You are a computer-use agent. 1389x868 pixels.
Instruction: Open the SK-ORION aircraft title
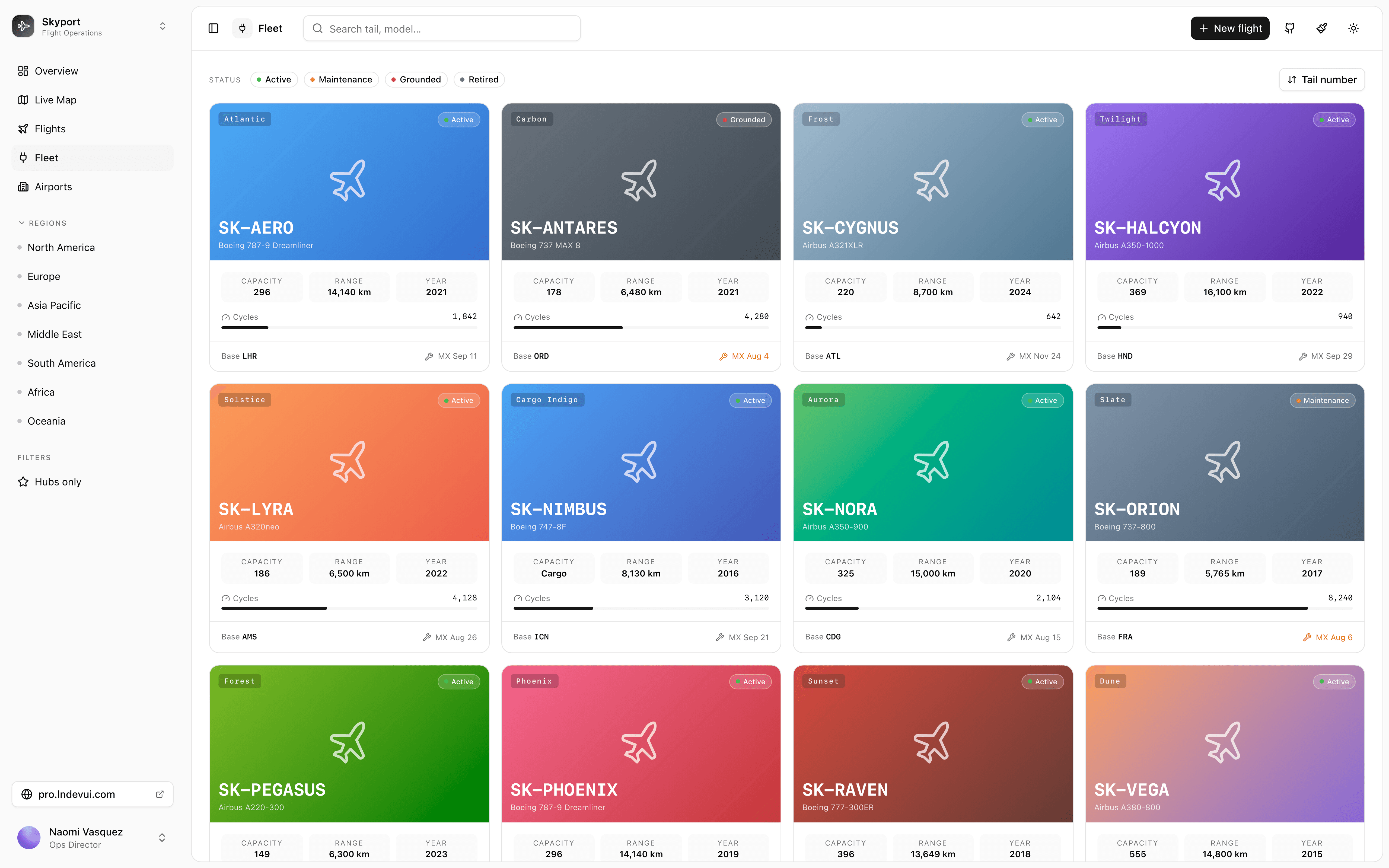[1137, 509]
